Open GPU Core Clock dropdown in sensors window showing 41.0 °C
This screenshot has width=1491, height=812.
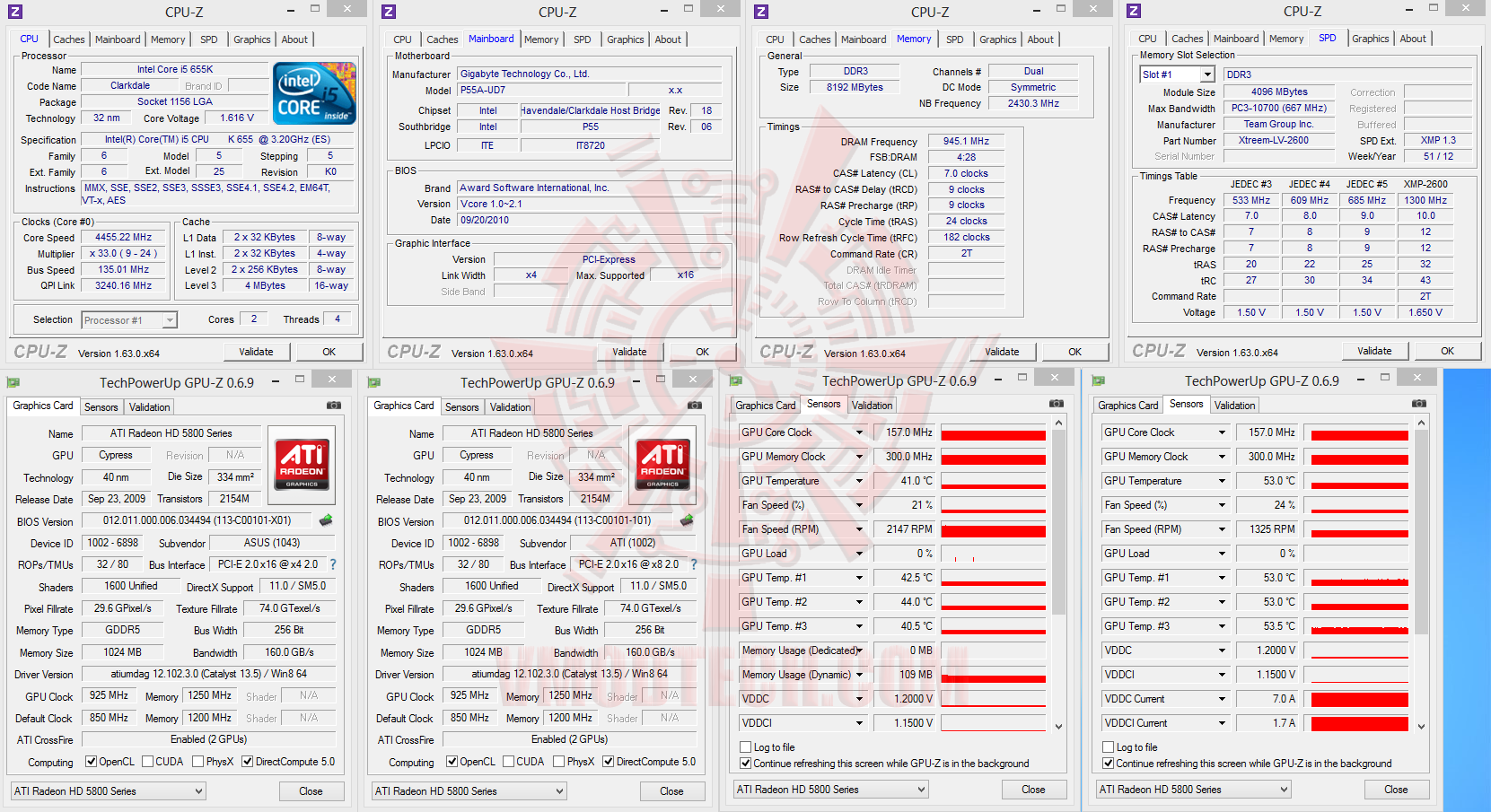tap(859, 432)
